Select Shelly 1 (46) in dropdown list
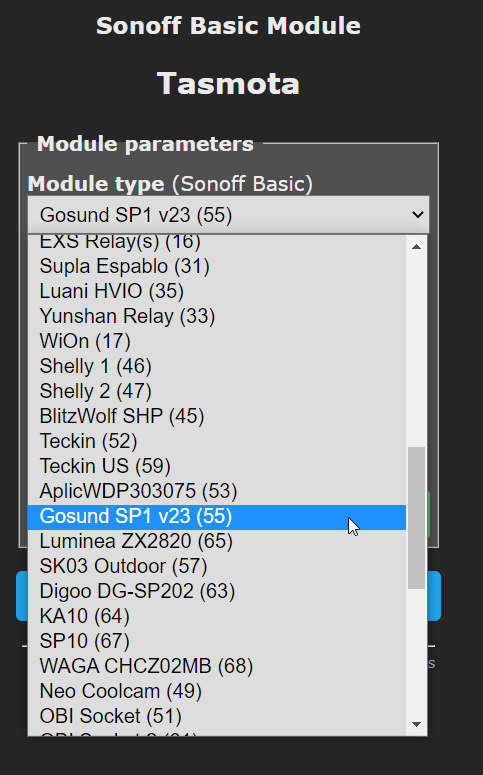The width and height of the screenshot is (483, 775). (217, 366)
